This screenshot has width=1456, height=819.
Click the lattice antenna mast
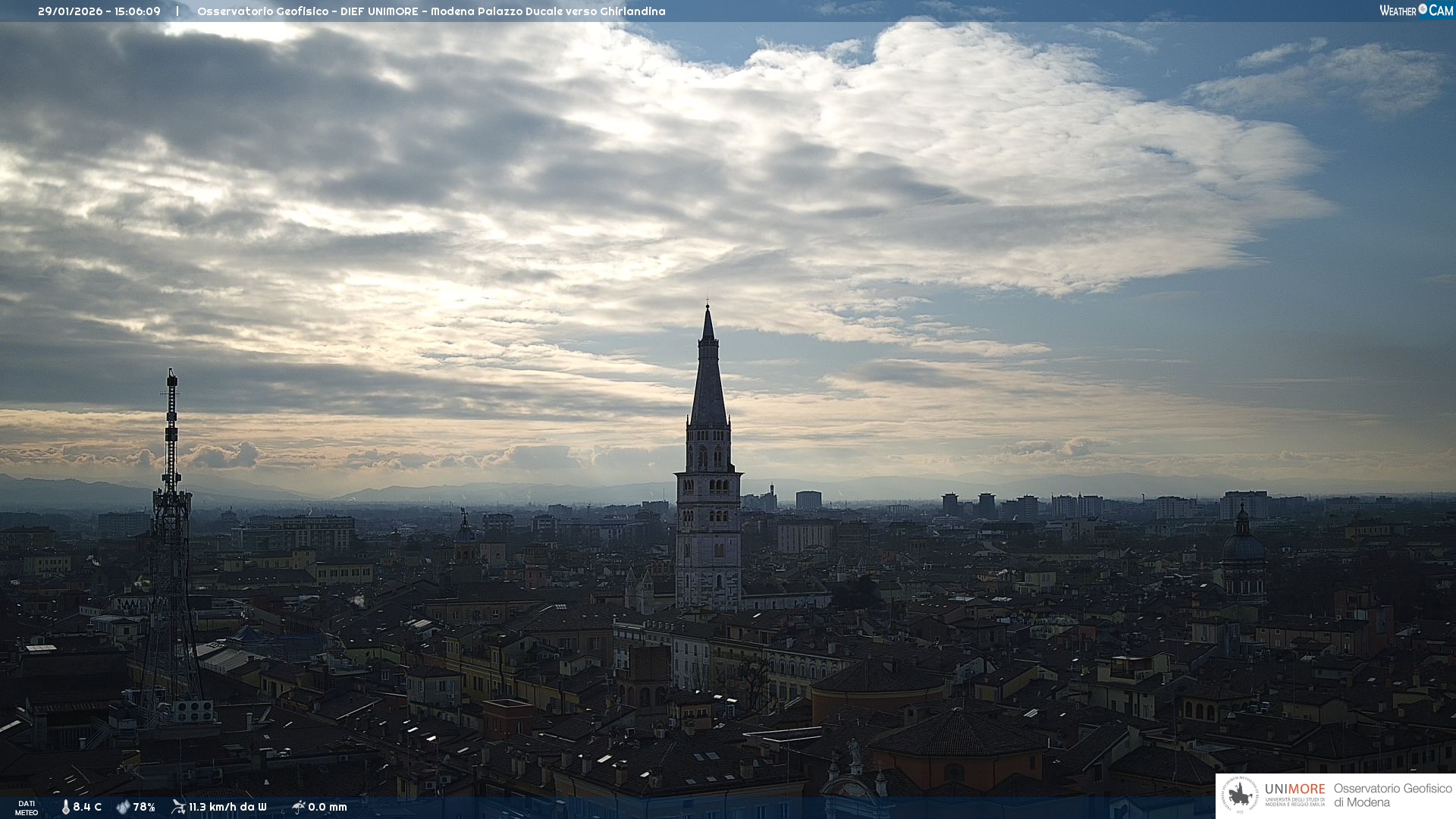pyautogui.click(x=171, y=531)
